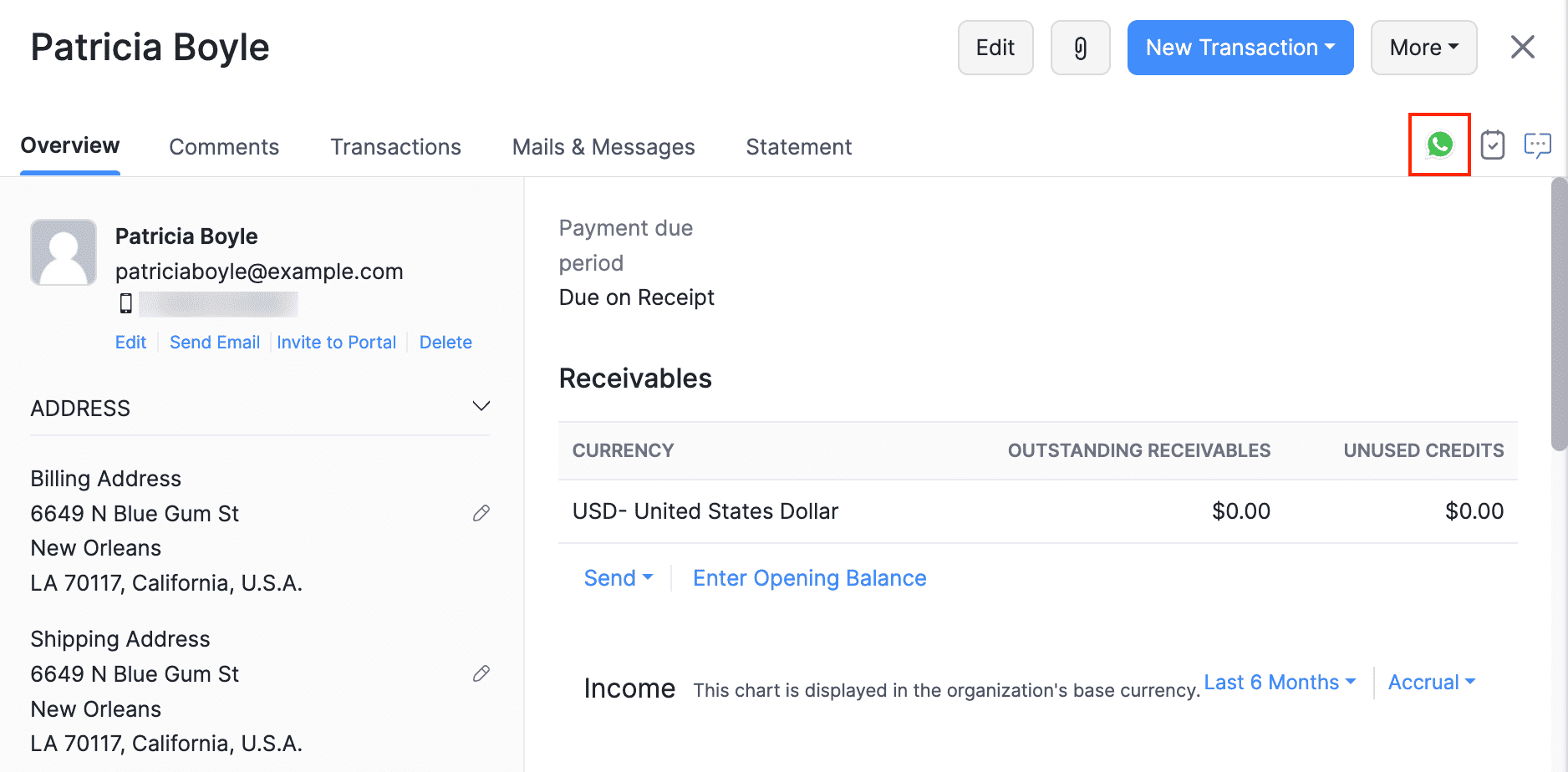Open the Mails & Messages tab
Viewport: 1568px width, 772px height.
click(603, 147)
